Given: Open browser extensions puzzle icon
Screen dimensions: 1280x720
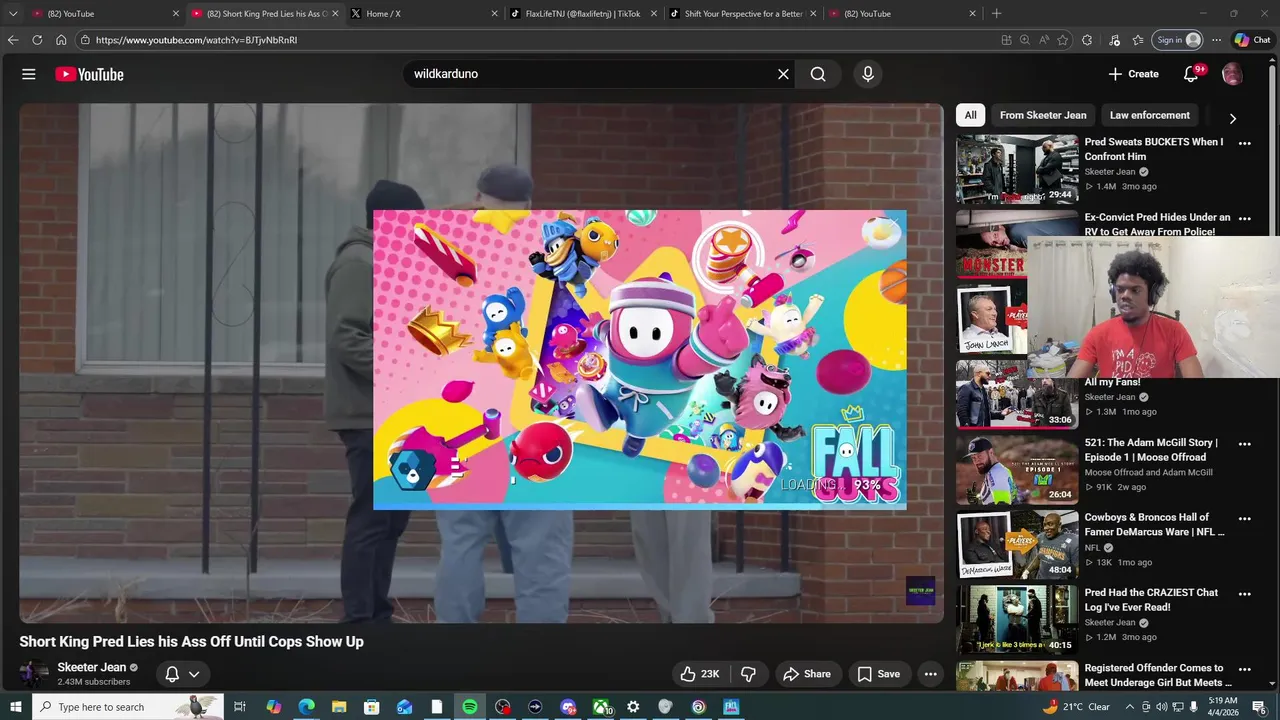Looking at the screenshot, I should pyautogui.click(x=1087, y=40).
